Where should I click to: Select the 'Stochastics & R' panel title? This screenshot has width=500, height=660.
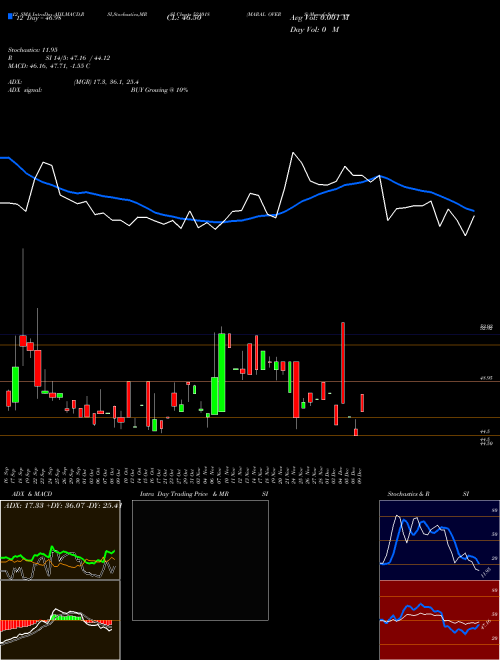pyautogui.click(x=408, y=494)
